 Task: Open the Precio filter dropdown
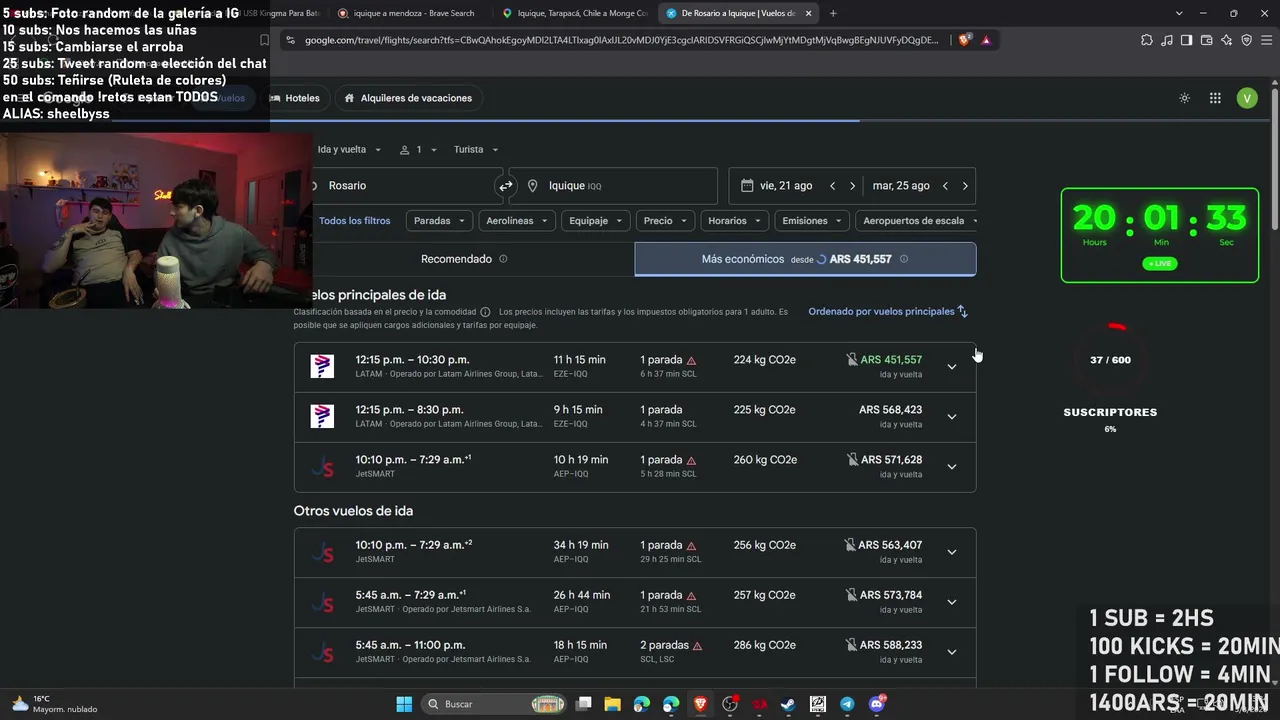[664, 221]
